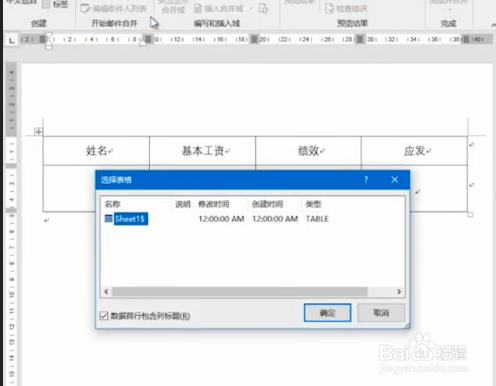The height and width of the screenshot is (386, 496).
Task: Click the help question mark in dialog
Action: coord(366,180)
